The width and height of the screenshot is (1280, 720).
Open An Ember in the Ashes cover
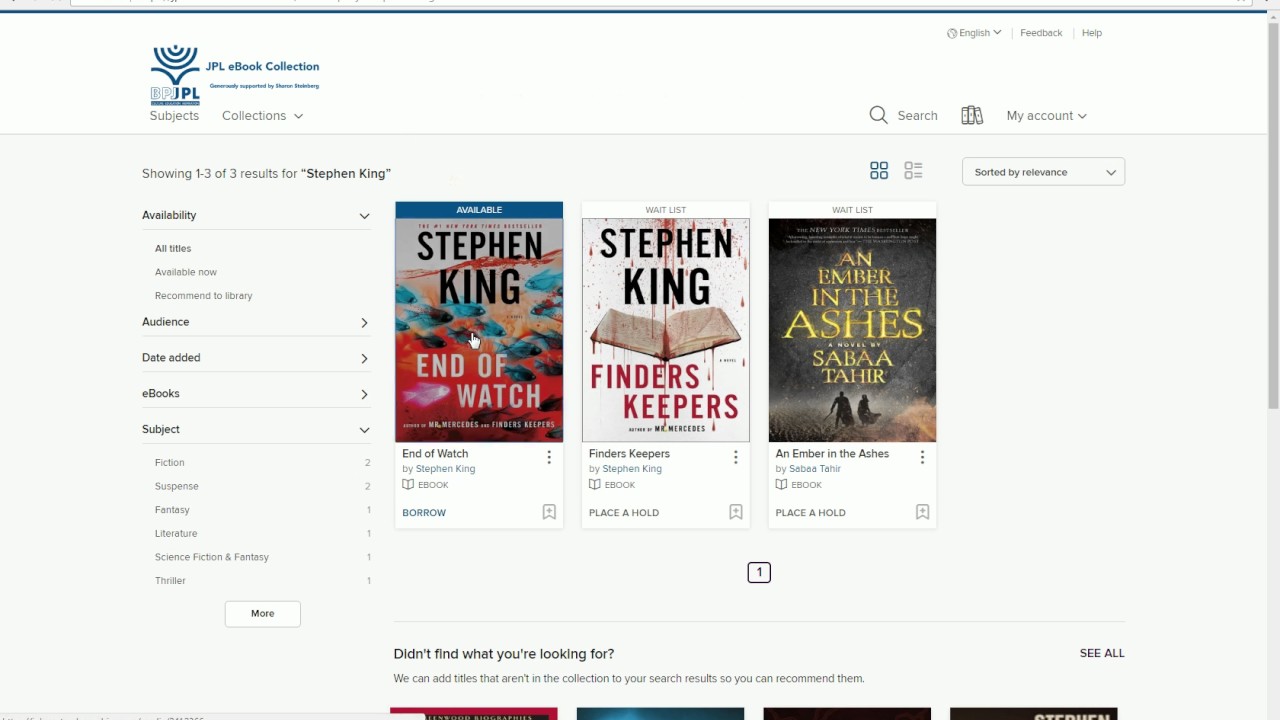click(852, 330)
